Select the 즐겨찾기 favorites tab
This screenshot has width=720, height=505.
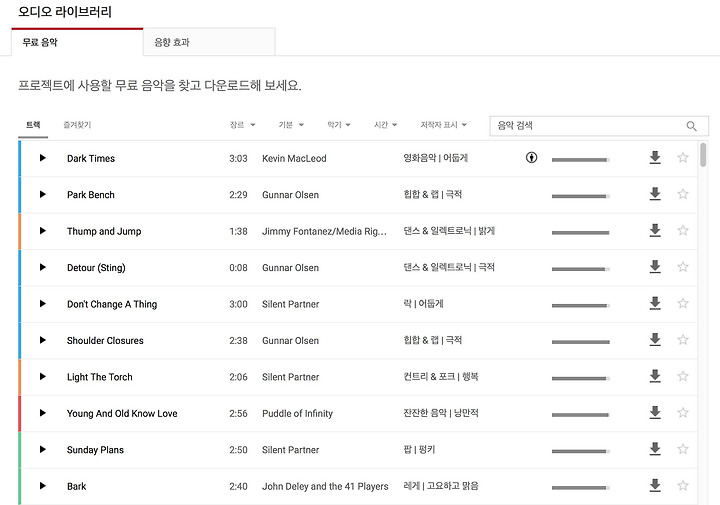point(77,125)
